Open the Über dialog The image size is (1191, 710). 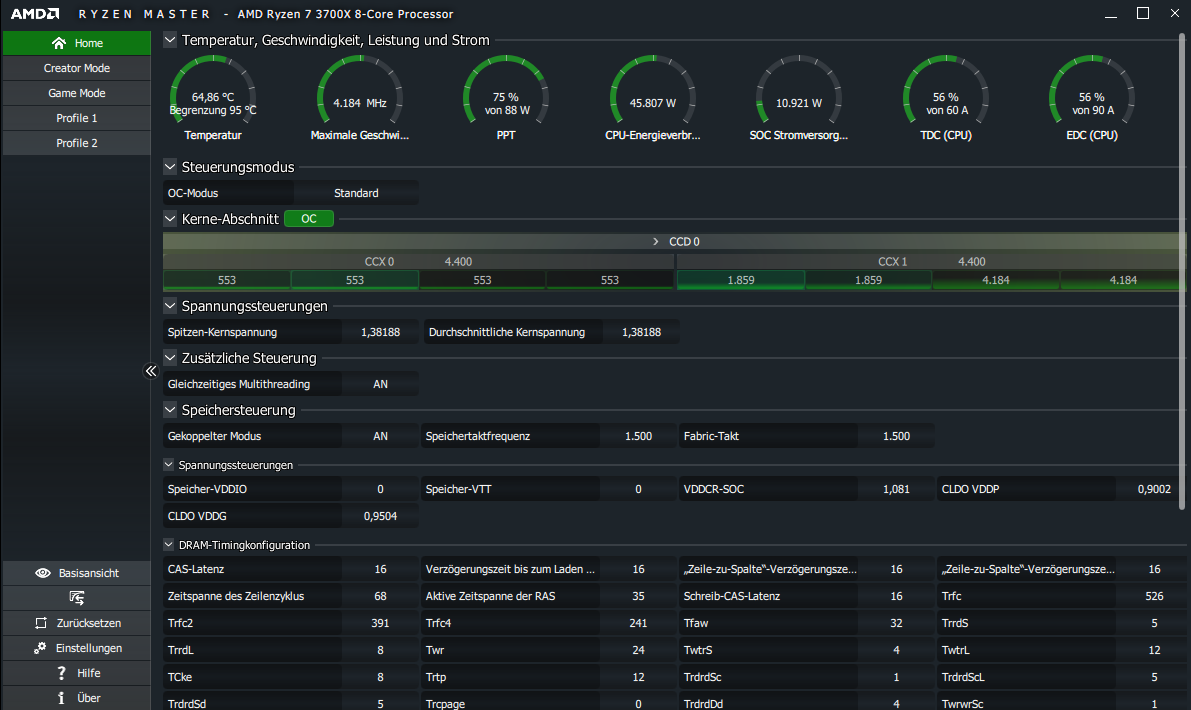(77, 699)
